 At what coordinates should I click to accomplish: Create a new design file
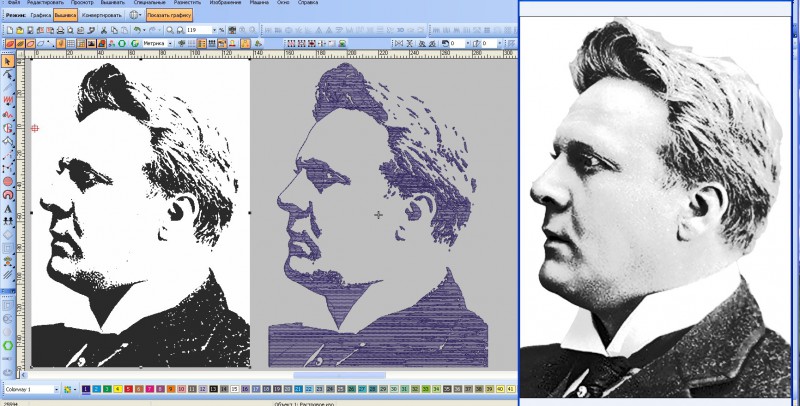tap(10, 31)
